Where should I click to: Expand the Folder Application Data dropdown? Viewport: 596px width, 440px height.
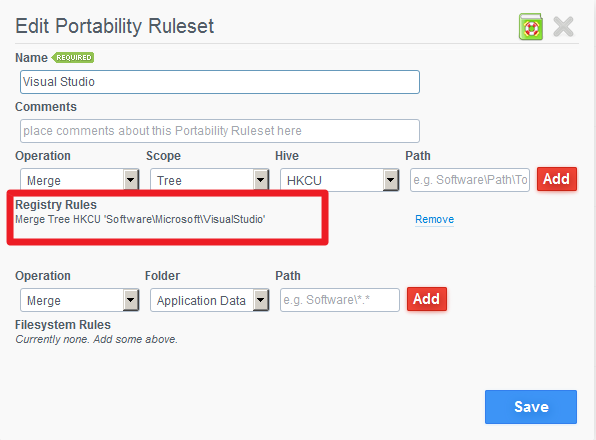[209, 300]
